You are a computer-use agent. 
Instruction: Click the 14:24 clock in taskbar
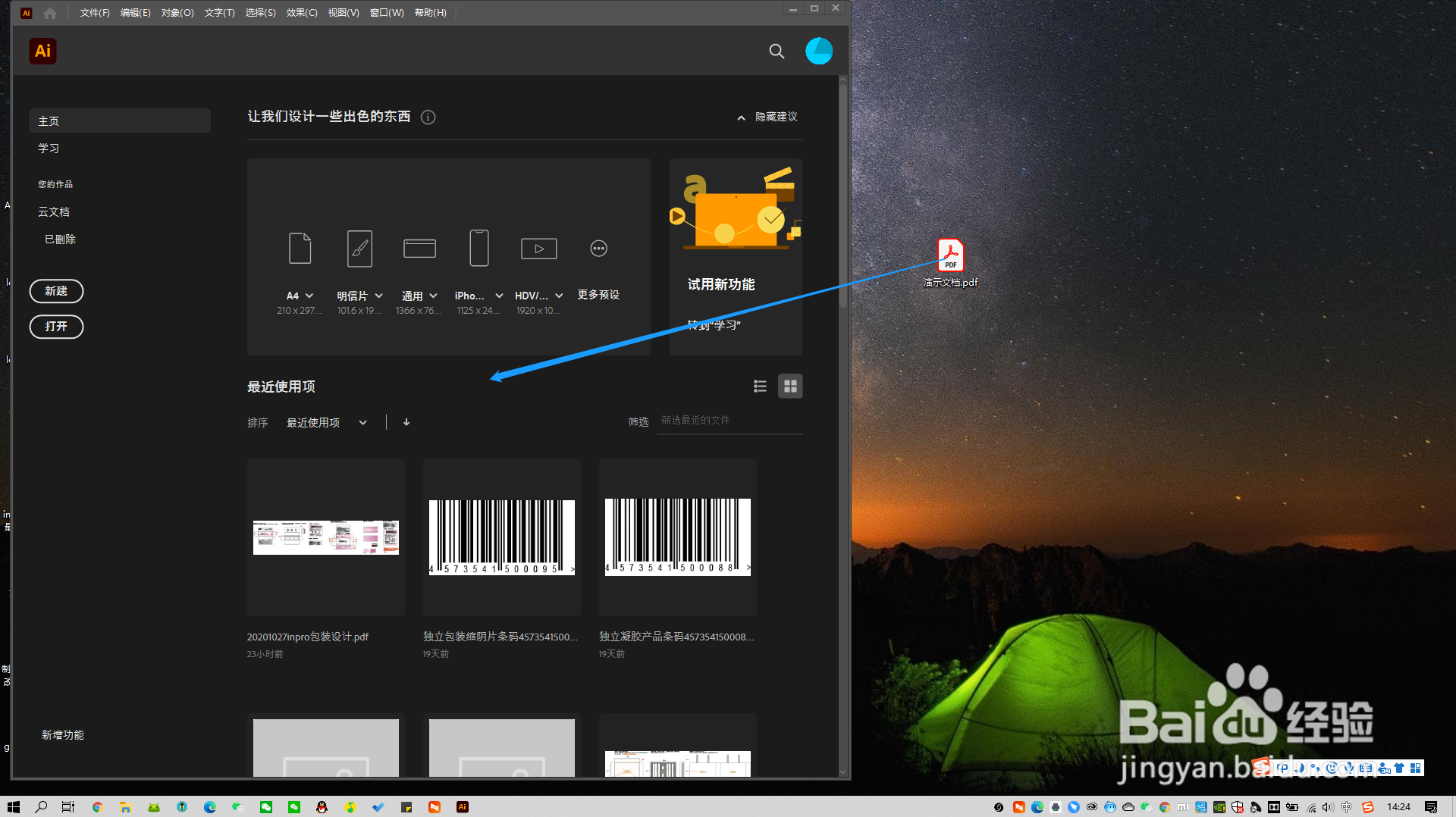(1398, 807)
